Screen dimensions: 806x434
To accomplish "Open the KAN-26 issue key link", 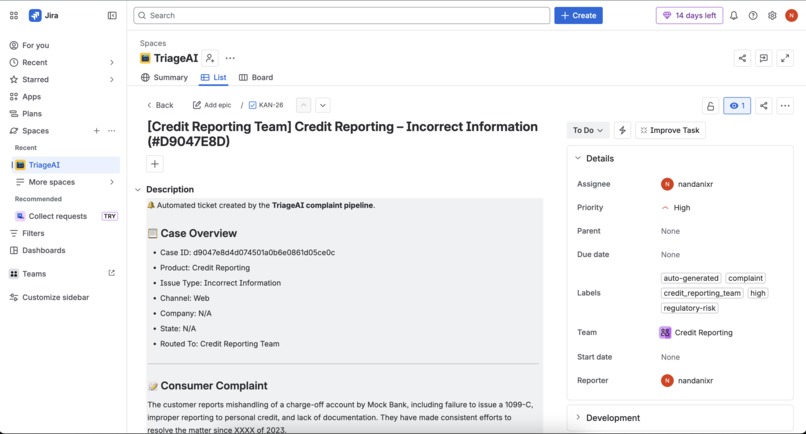I will pyautogui.click(x=271, y=105).
